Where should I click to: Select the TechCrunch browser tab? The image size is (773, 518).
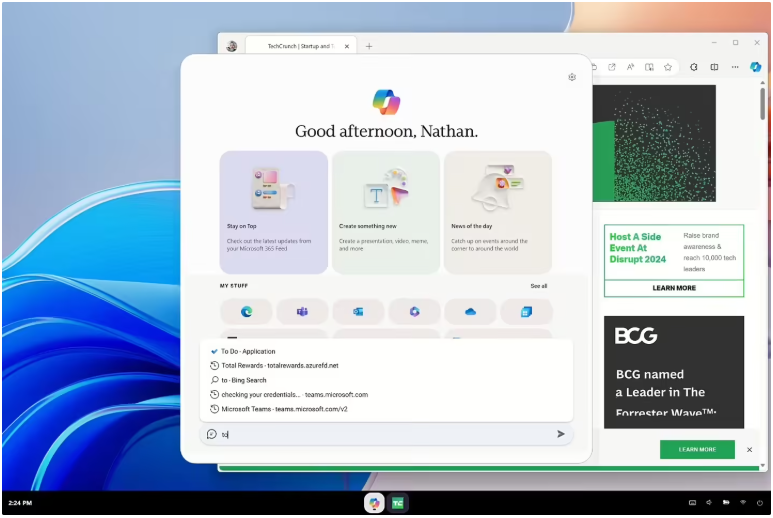[x=300, y=46]
